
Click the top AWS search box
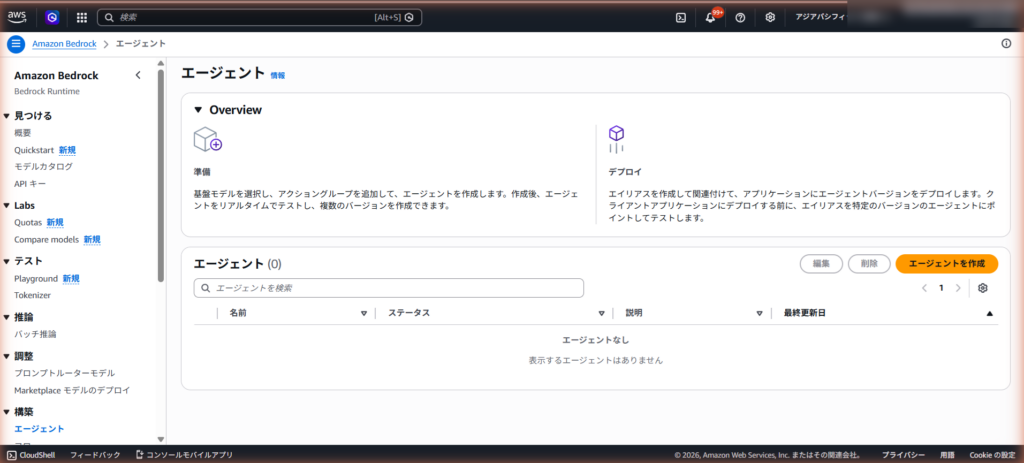point(259,18)
